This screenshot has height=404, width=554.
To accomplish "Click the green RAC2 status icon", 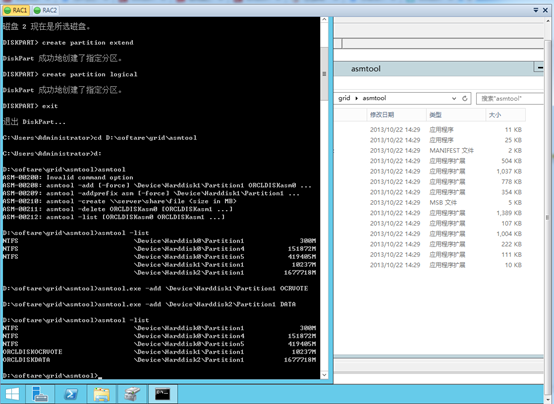I will (37, 10).
